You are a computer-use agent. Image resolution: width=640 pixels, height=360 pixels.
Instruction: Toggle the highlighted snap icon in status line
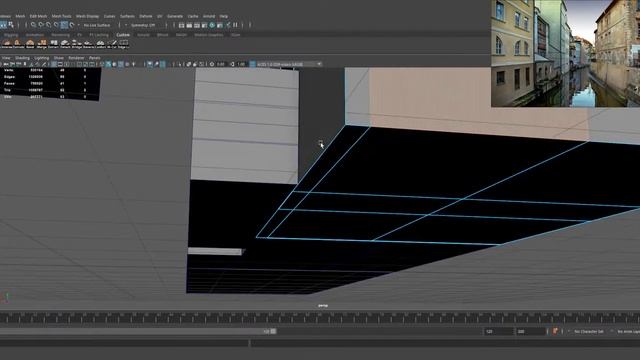(64, 25)
